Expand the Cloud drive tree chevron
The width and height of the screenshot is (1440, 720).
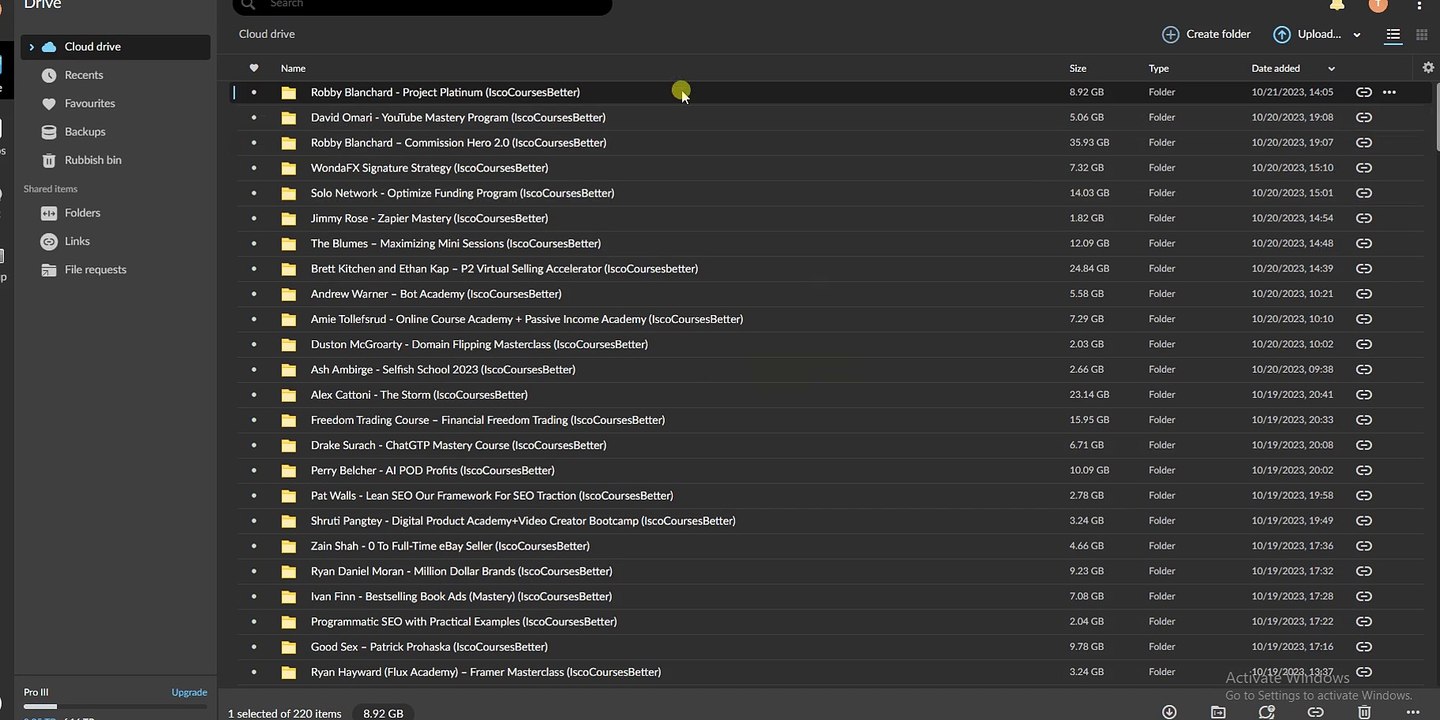(x=31, y=47)
